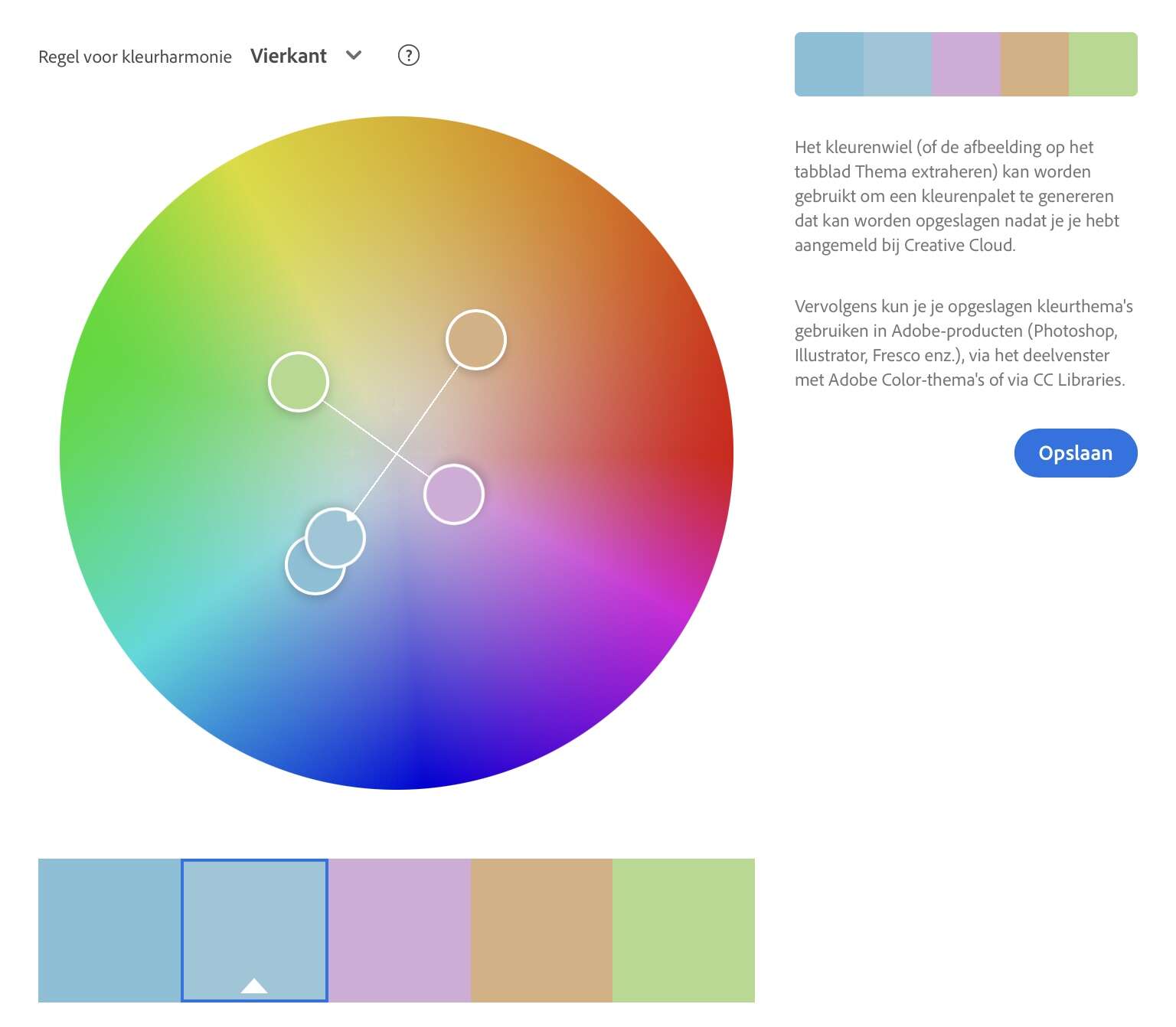Click the Vierkant harmony rule label
The width and height of the screenshot is (1176, 1027).
tap(289, 56)
